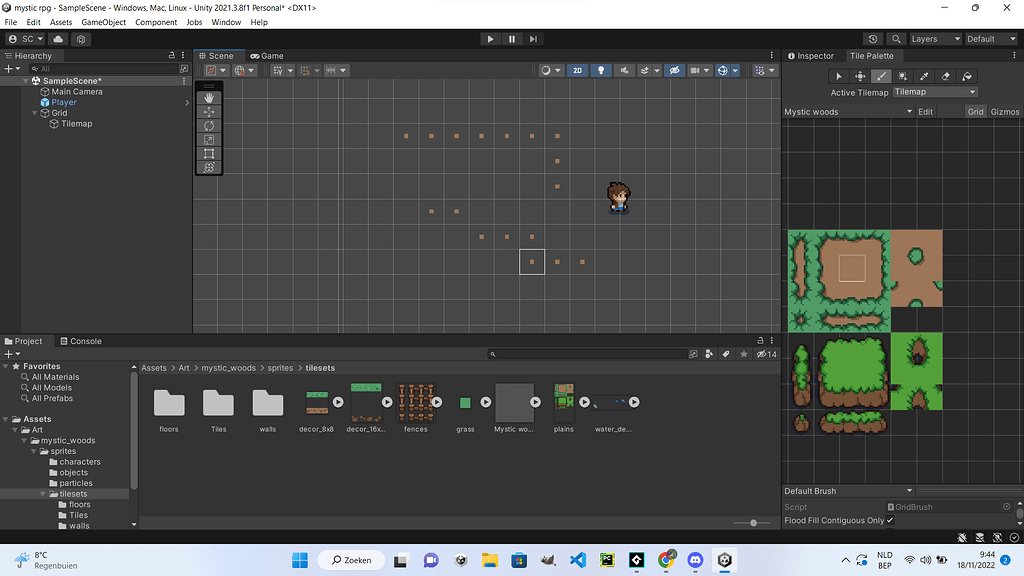The width and height of the screenshot is (1024, 576).
Task: Toggle scene lighting bulb button
Action: (x=601, y=71)
